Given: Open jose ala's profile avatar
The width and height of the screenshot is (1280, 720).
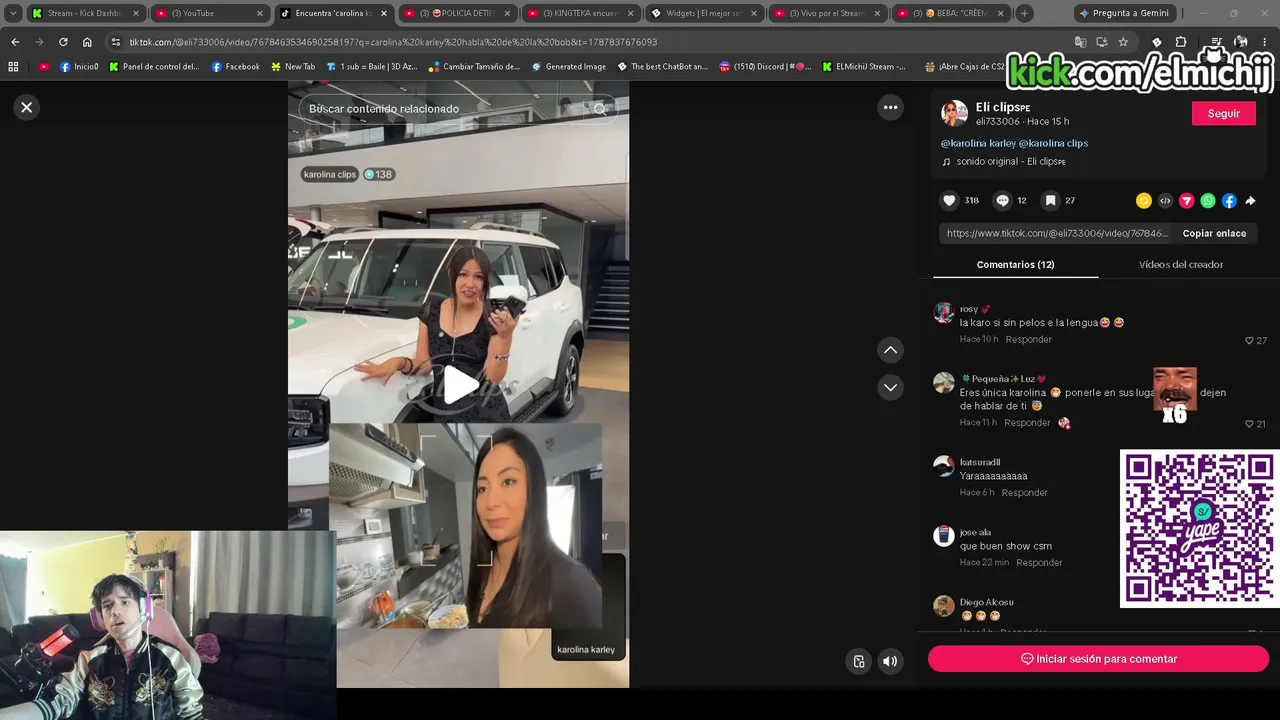Looking at the screenshot, I should [943, 536].
